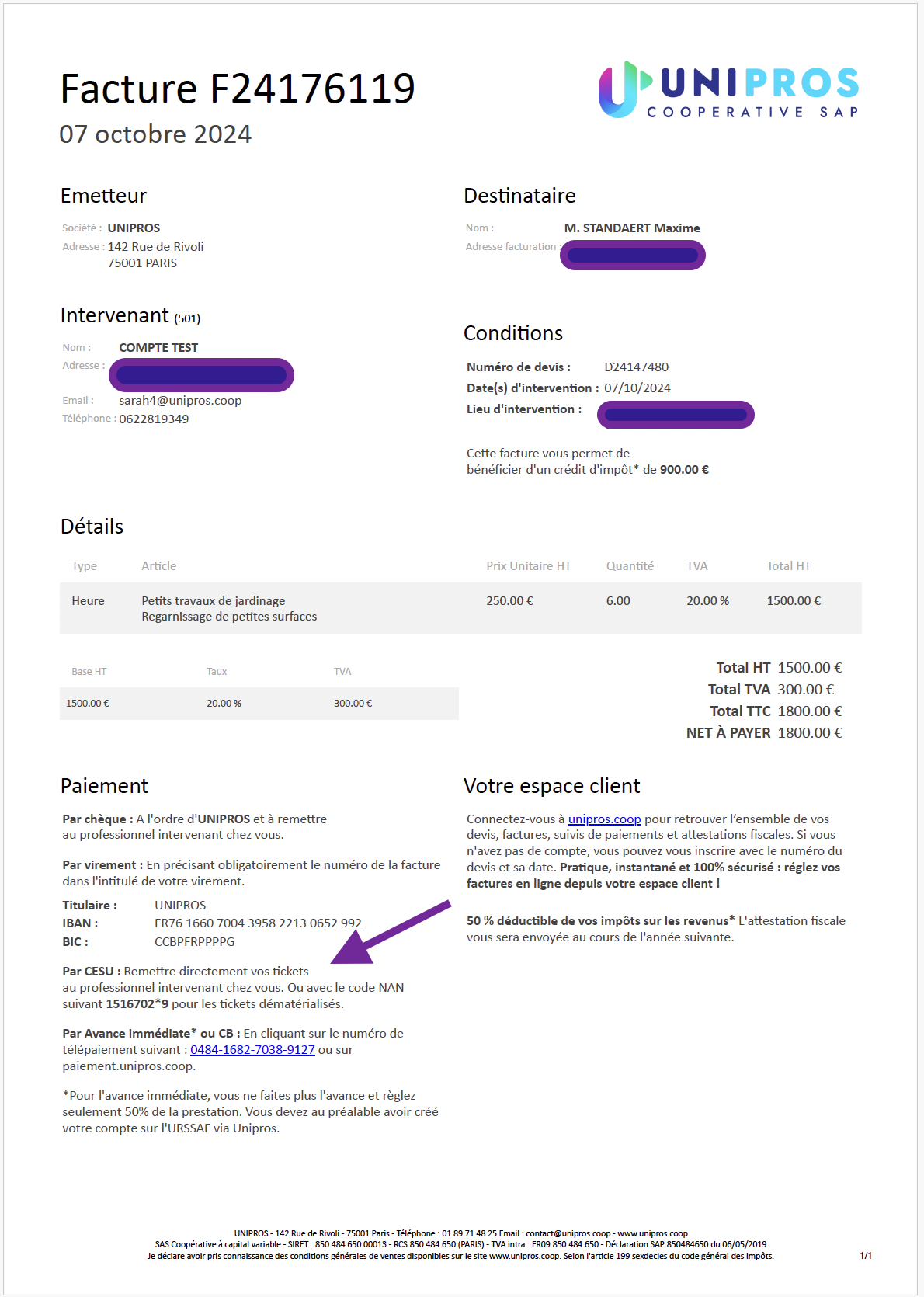Click the CESU NAN code 1516702*9
The height and width of the screenshot is (1297, 924).
pyautogui.click(x=137, y=1004)
